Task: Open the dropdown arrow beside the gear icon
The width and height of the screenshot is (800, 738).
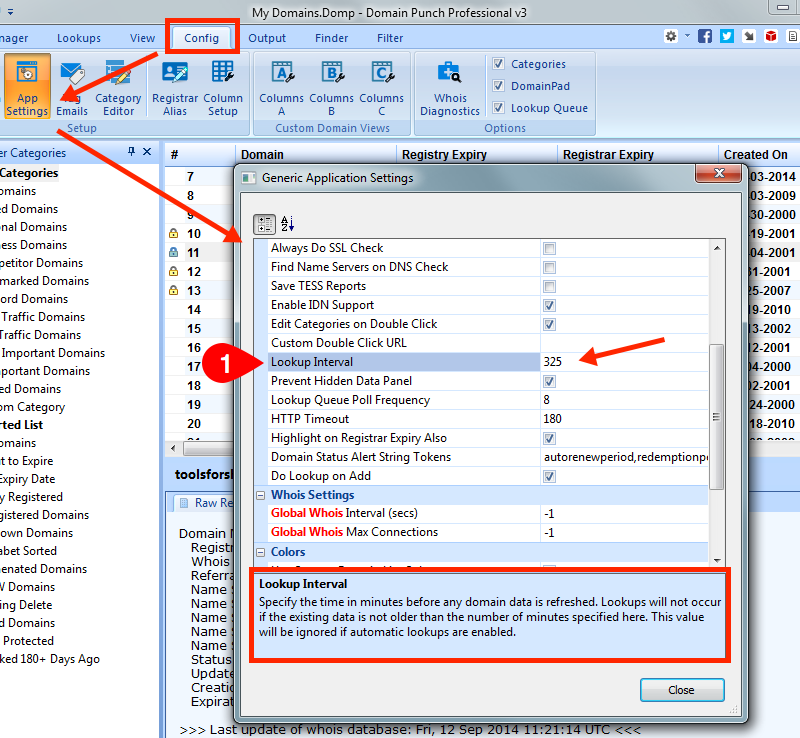Action: click(x=687, y=36)
